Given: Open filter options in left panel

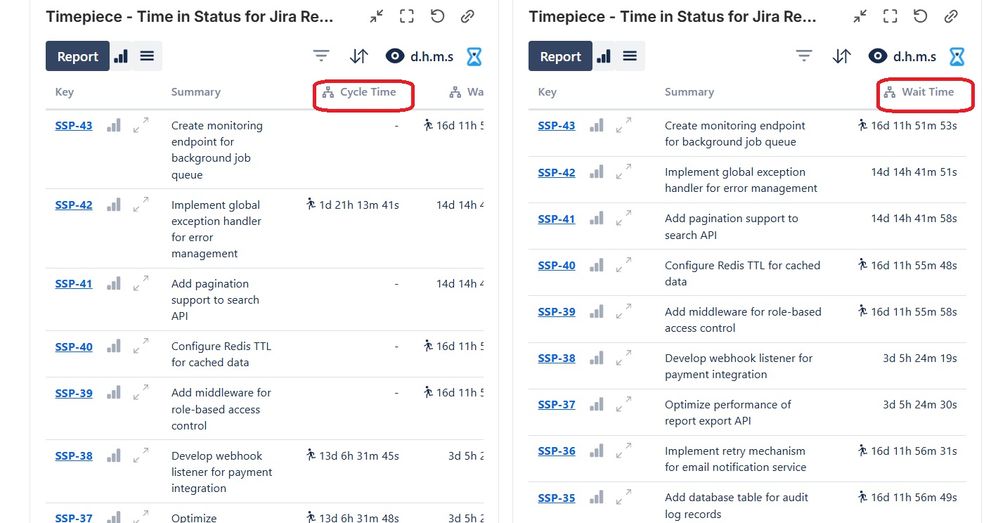Looking at the screenshot, I should (321, 56).
